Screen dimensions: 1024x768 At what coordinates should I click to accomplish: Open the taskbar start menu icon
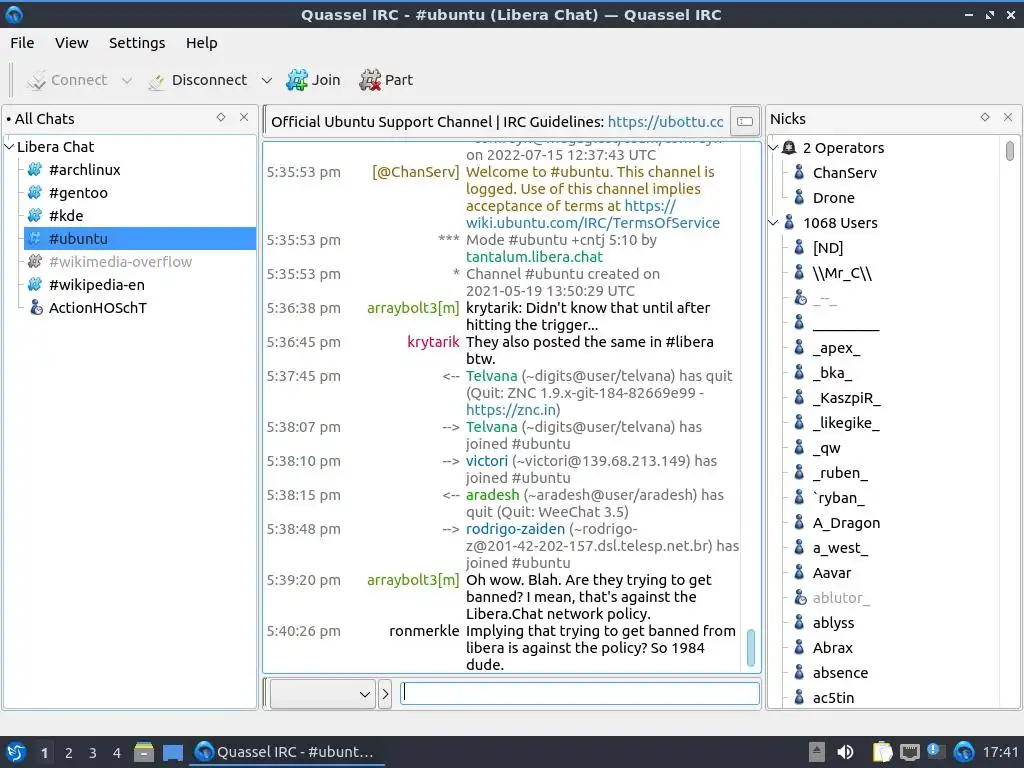click(x=15, y=752)
